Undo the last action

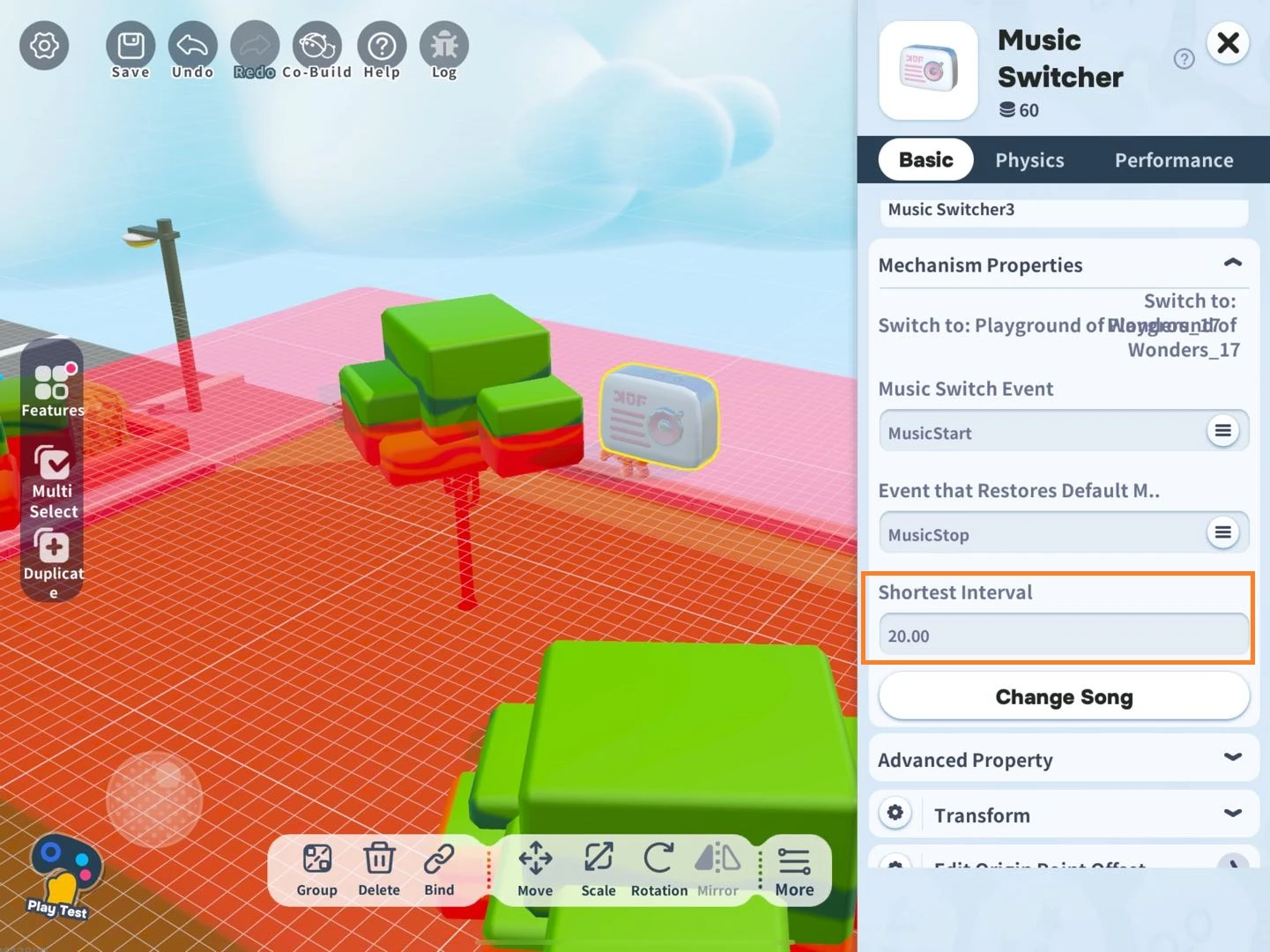point(192,50)
